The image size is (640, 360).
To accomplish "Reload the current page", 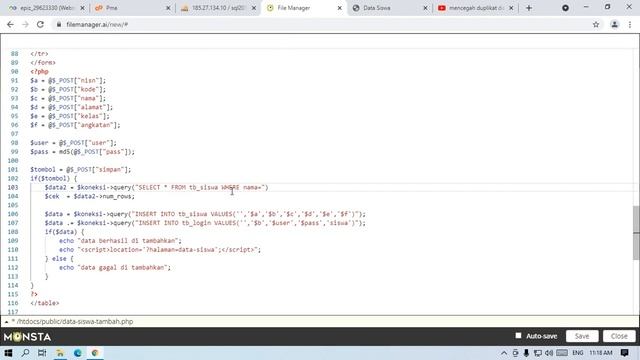I will click(x=40, y=24).
